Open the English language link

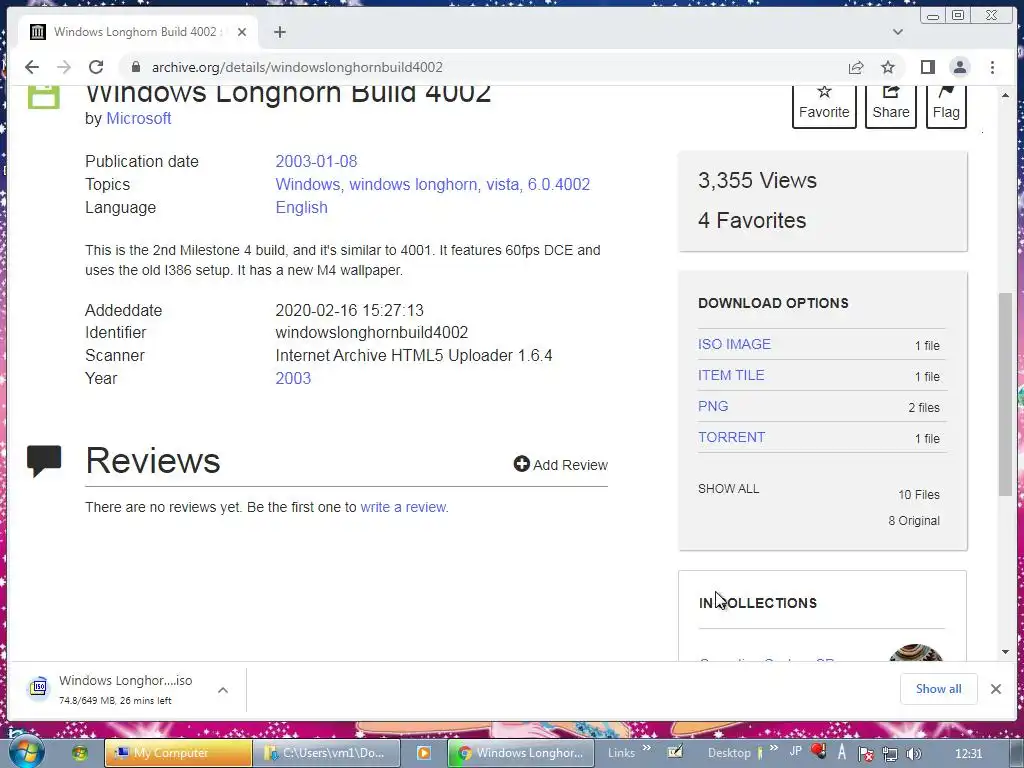tap(301, 208)
